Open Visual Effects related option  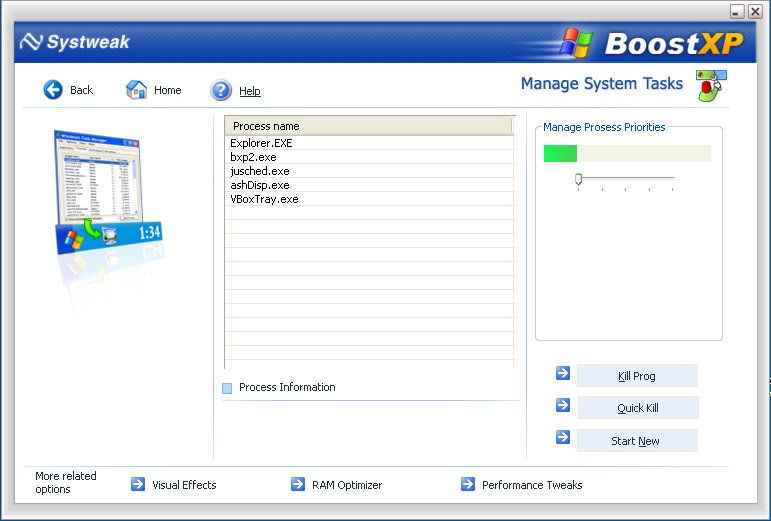pos(184,485)
